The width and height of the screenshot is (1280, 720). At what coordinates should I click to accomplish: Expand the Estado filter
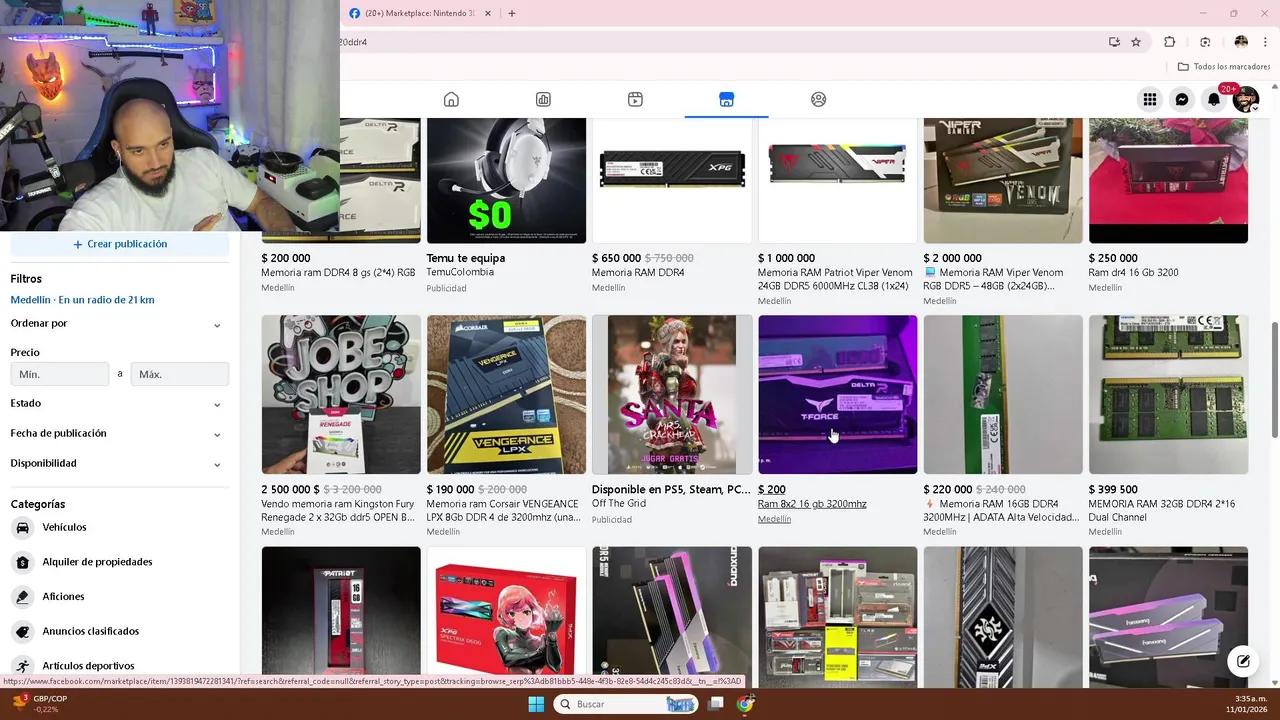(x=120, y=404)
